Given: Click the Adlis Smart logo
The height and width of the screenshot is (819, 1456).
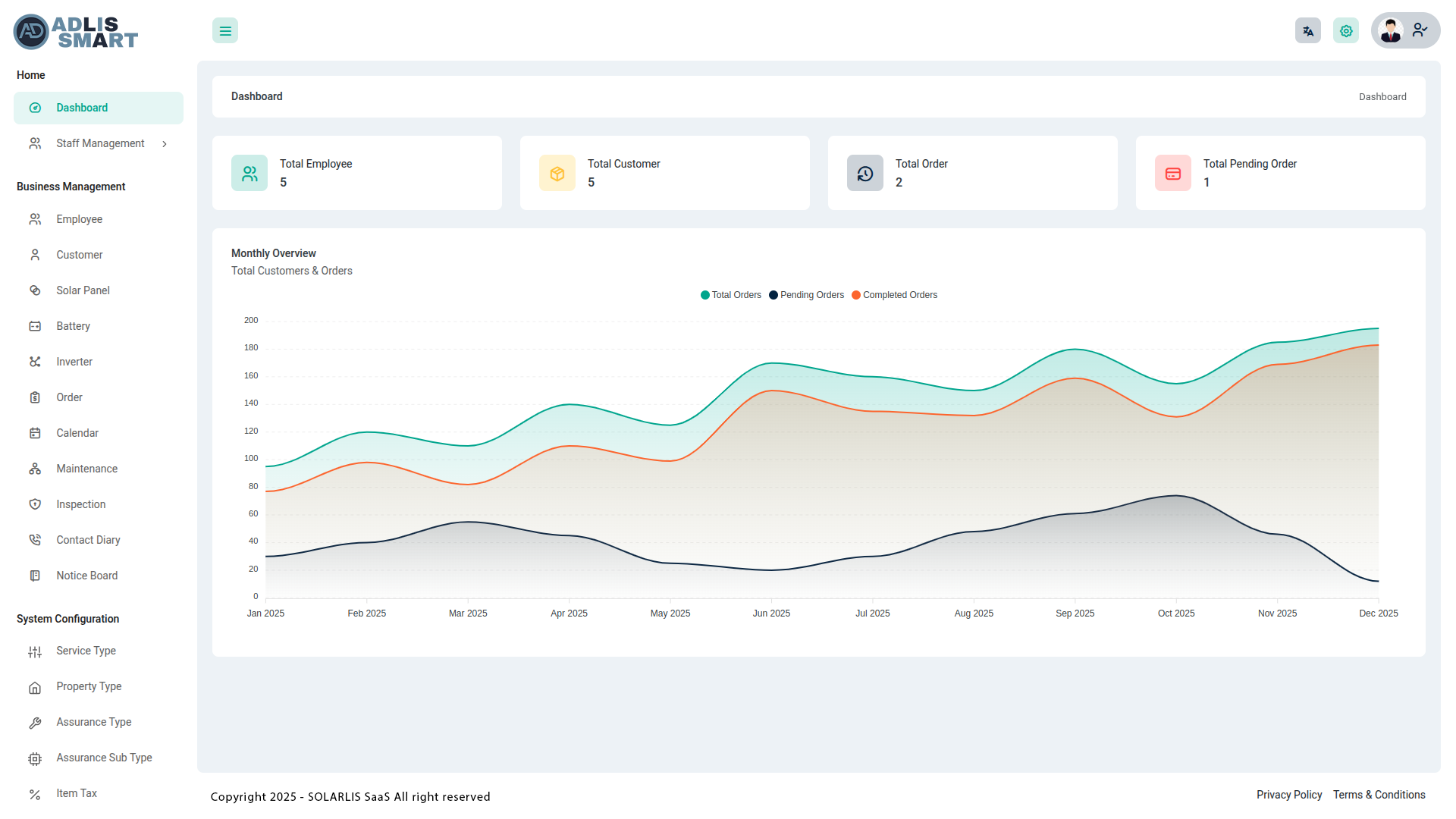Looking at the screenshot, I should pyautogui.click(x=76, y=32).
